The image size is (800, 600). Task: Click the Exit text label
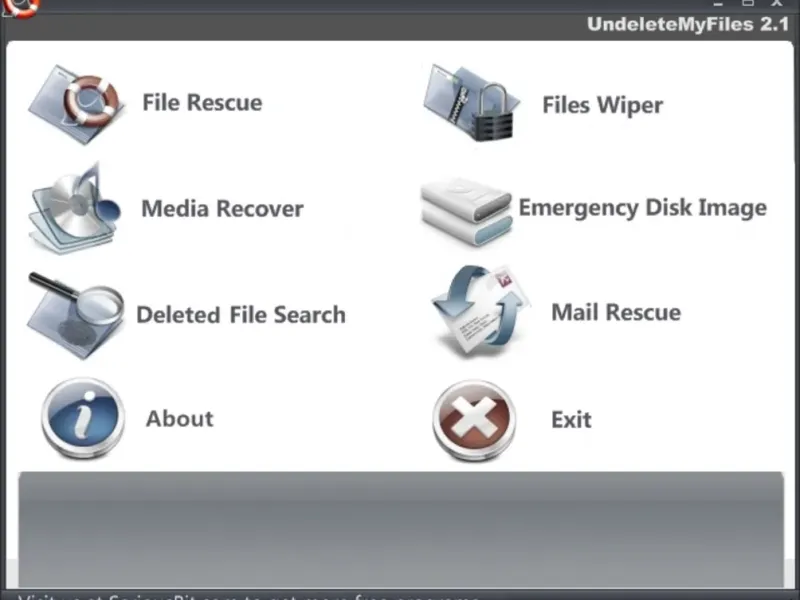pyautogui.click(x=571, y=420)
